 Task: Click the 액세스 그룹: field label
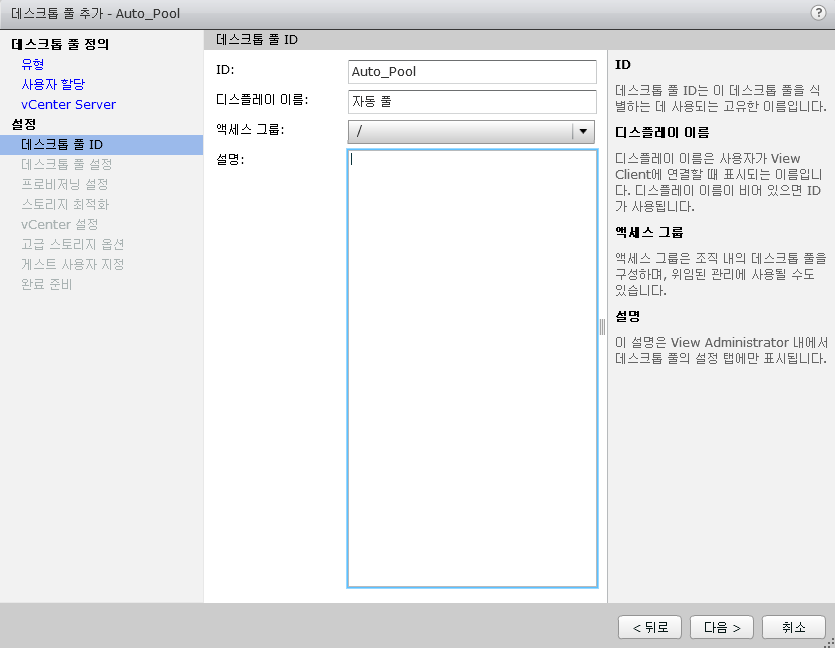click(x=250, y=129)
